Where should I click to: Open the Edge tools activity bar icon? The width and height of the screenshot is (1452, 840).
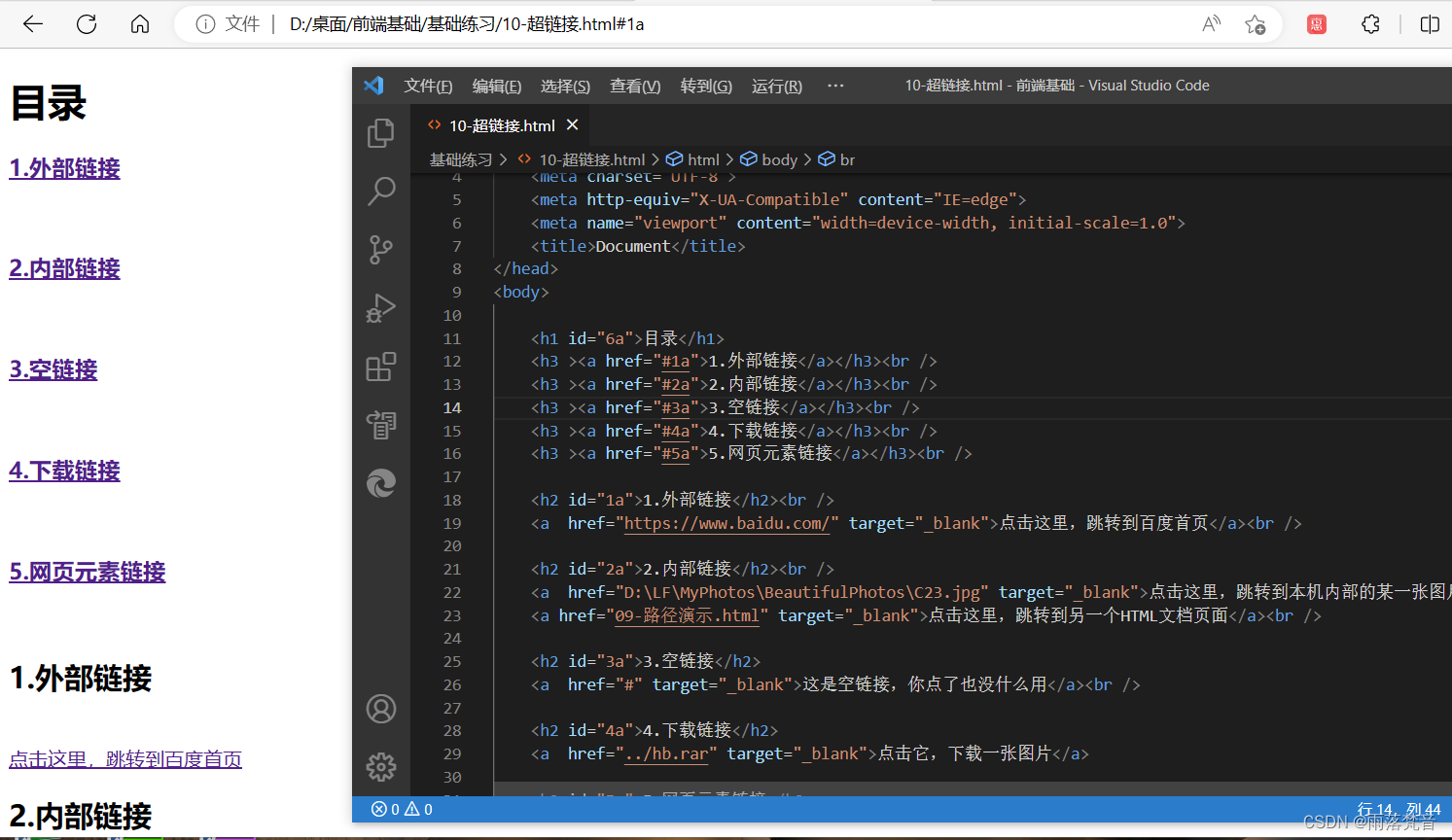(381, 483)
